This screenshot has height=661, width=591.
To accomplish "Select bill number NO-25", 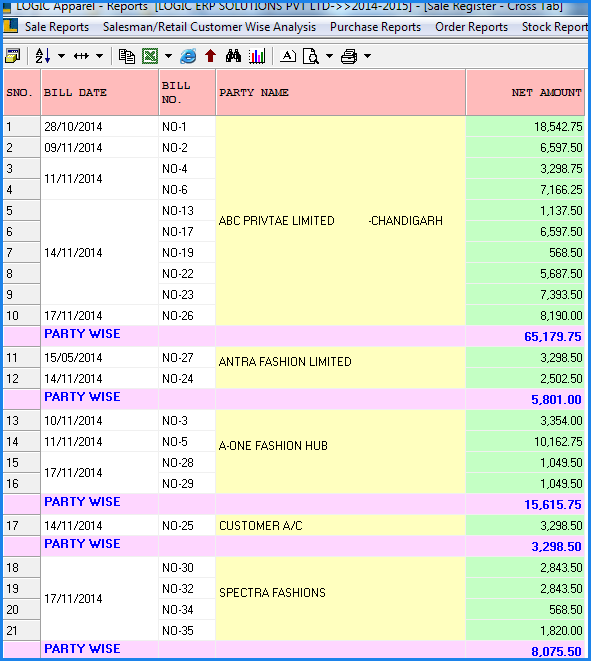I will 187,525.
